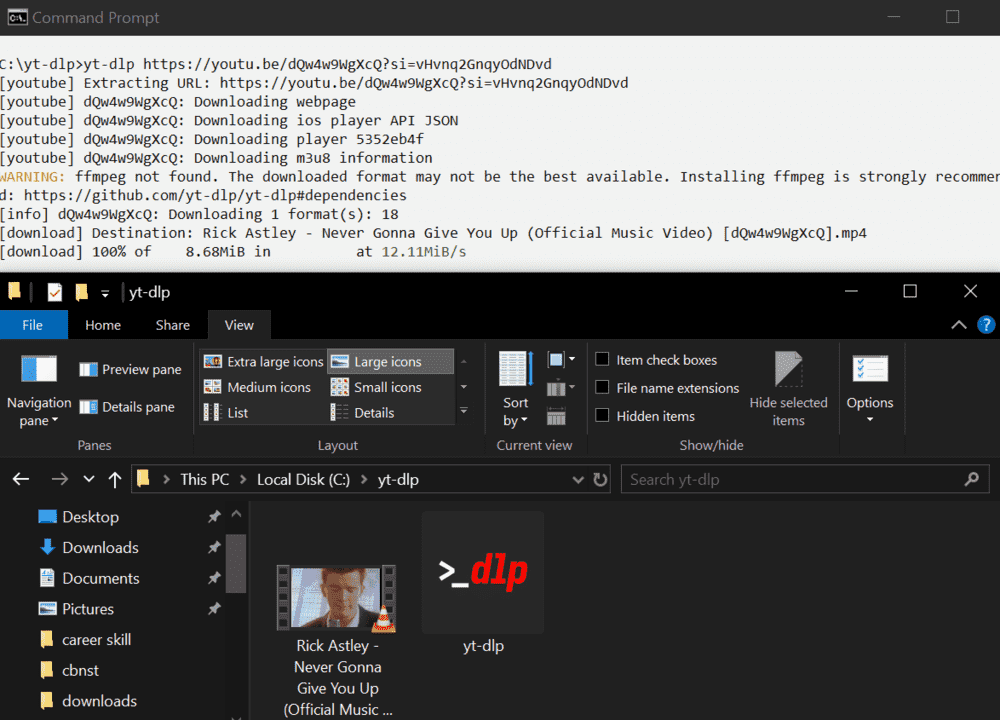Open the Recent locations dropdown
This screenshot has width=1000, height=720.
89,479
